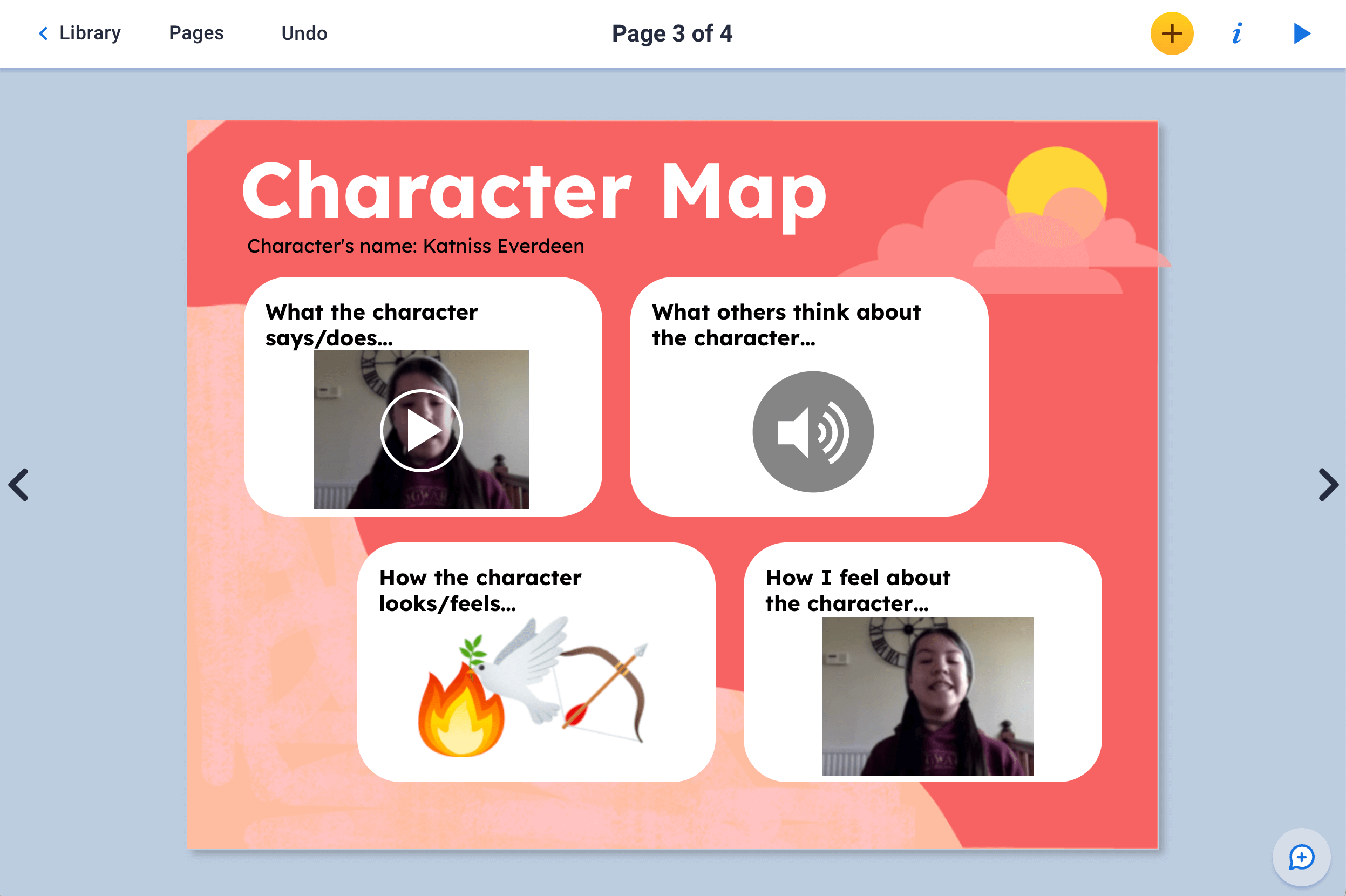Click the video in How I feel box
Viewport: 1346px width, 896px height.
coord(927,696)
